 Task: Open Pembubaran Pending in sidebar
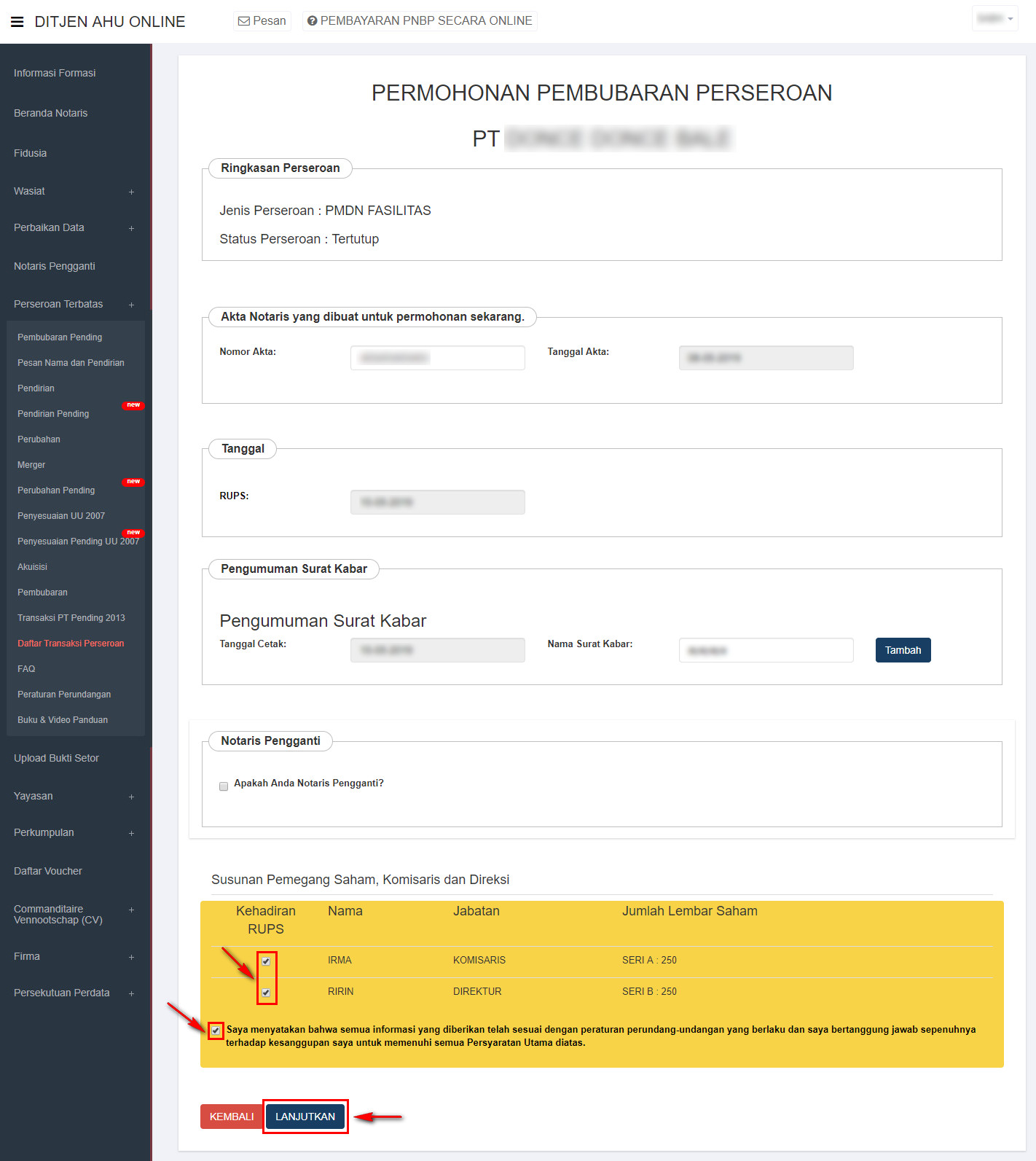60,337
